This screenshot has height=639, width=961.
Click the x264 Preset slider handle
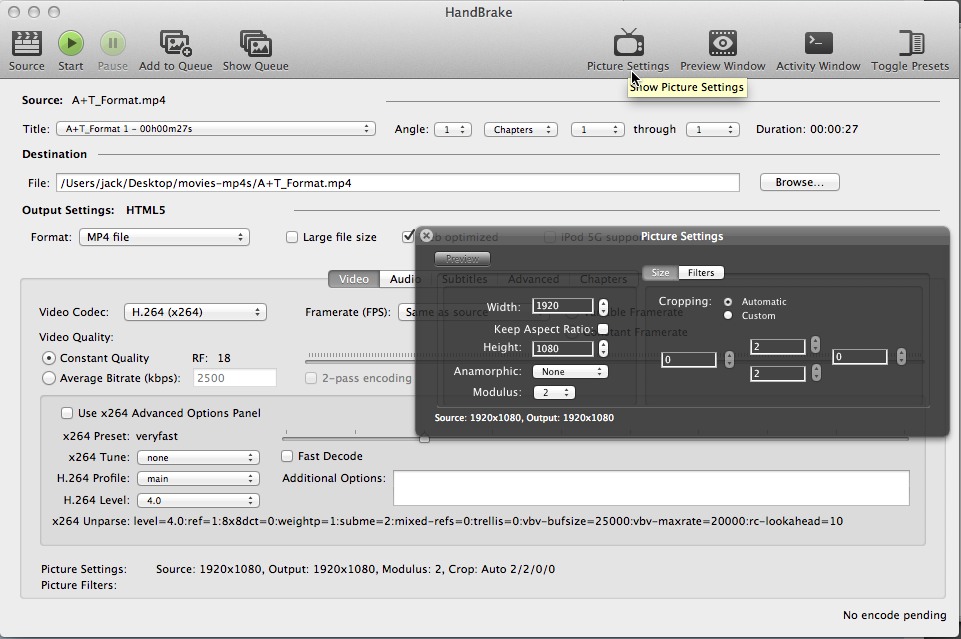point(424,438)
